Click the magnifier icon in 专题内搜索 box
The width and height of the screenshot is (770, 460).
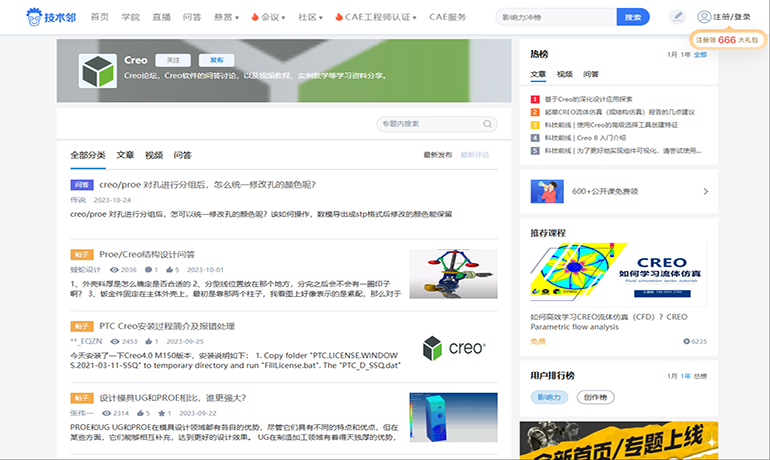point(487,124)
